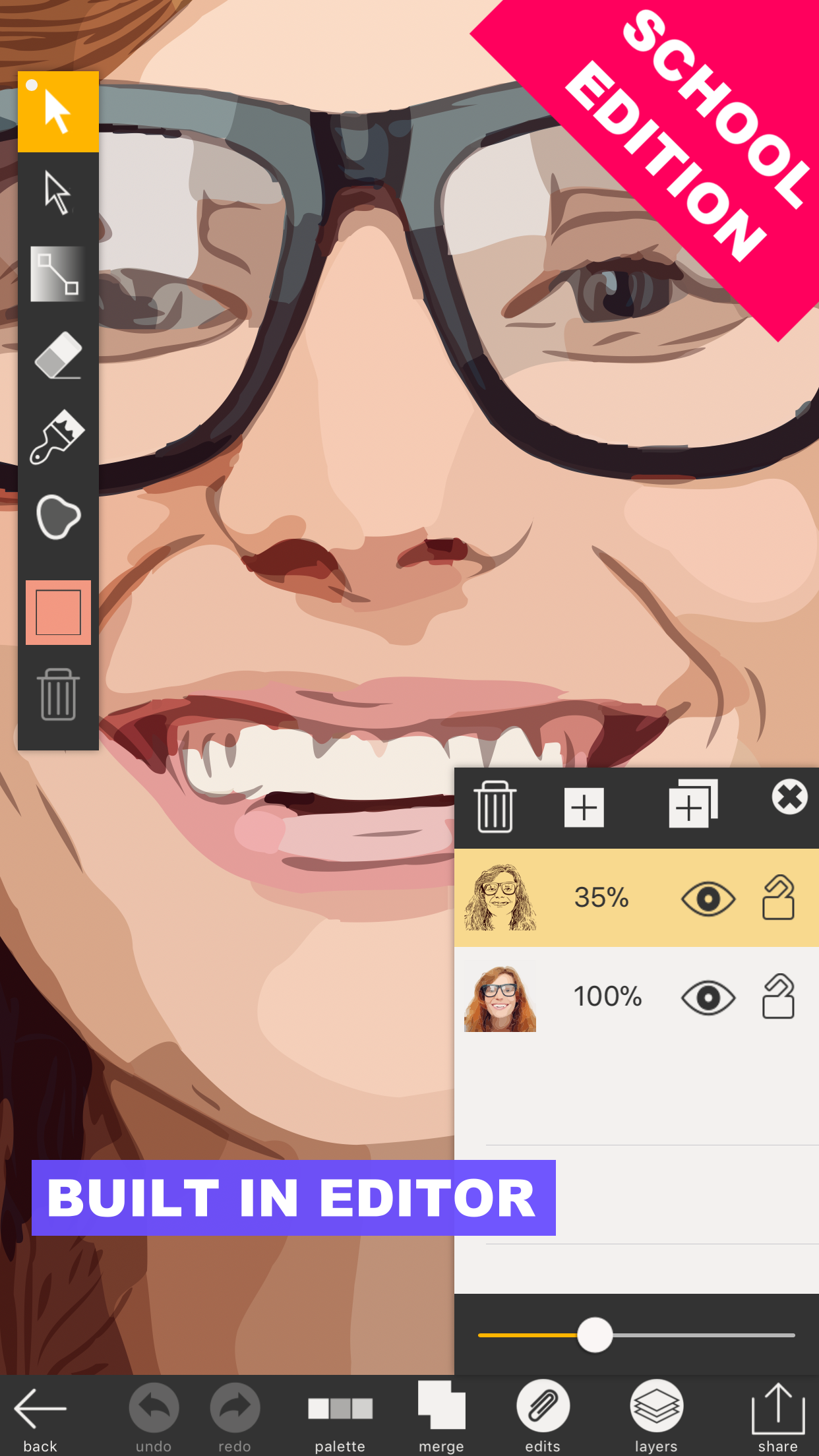The width and height of the screenshot is (819, 1456).
Task: Pick the Eraser tool
Action: pos(58,356)
